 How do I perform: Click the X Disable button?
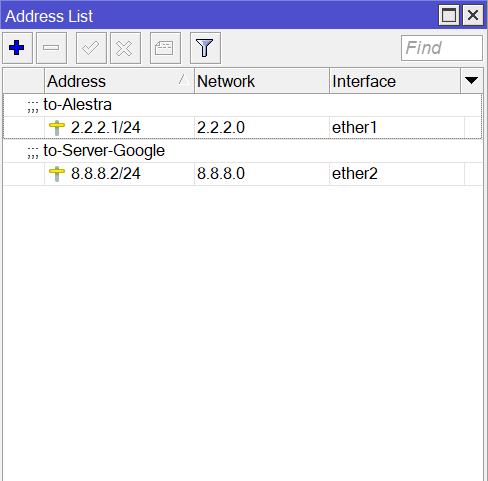pyautogui.click(x=125, y=48)
